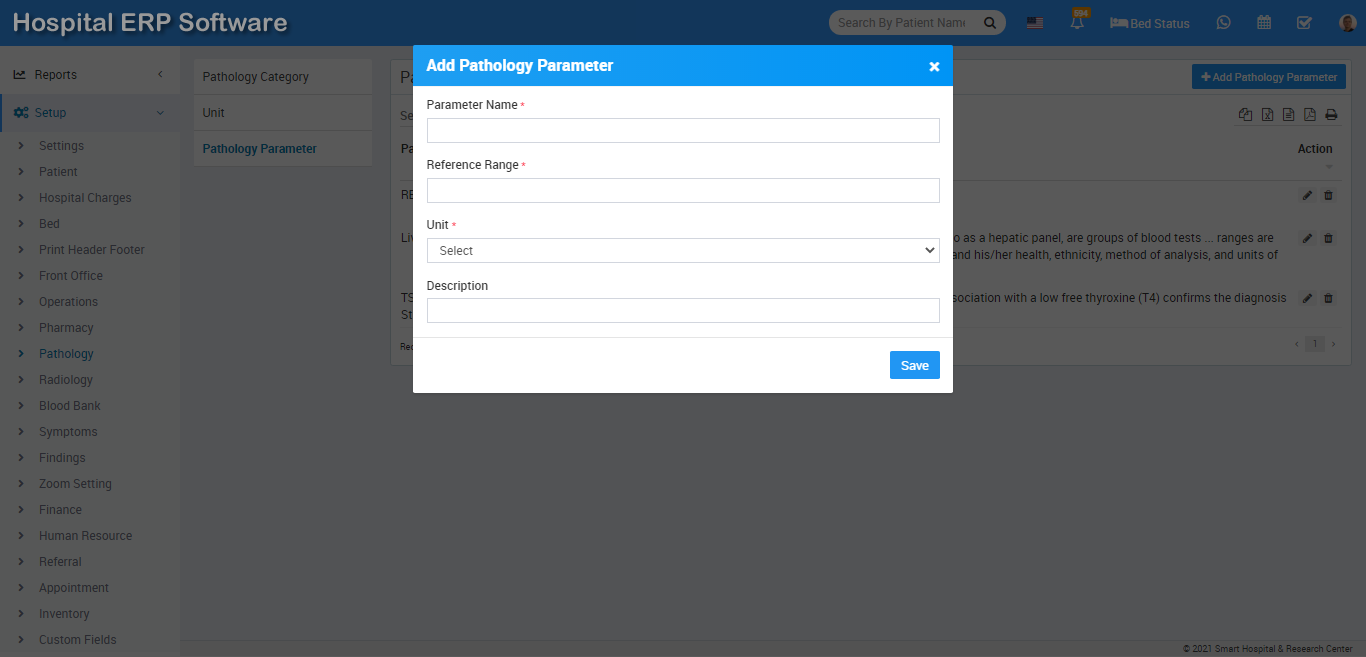Close the Add Pathology Parameter dialog
The height and width of the screenshot is (657, 1366).
(934, 67)
